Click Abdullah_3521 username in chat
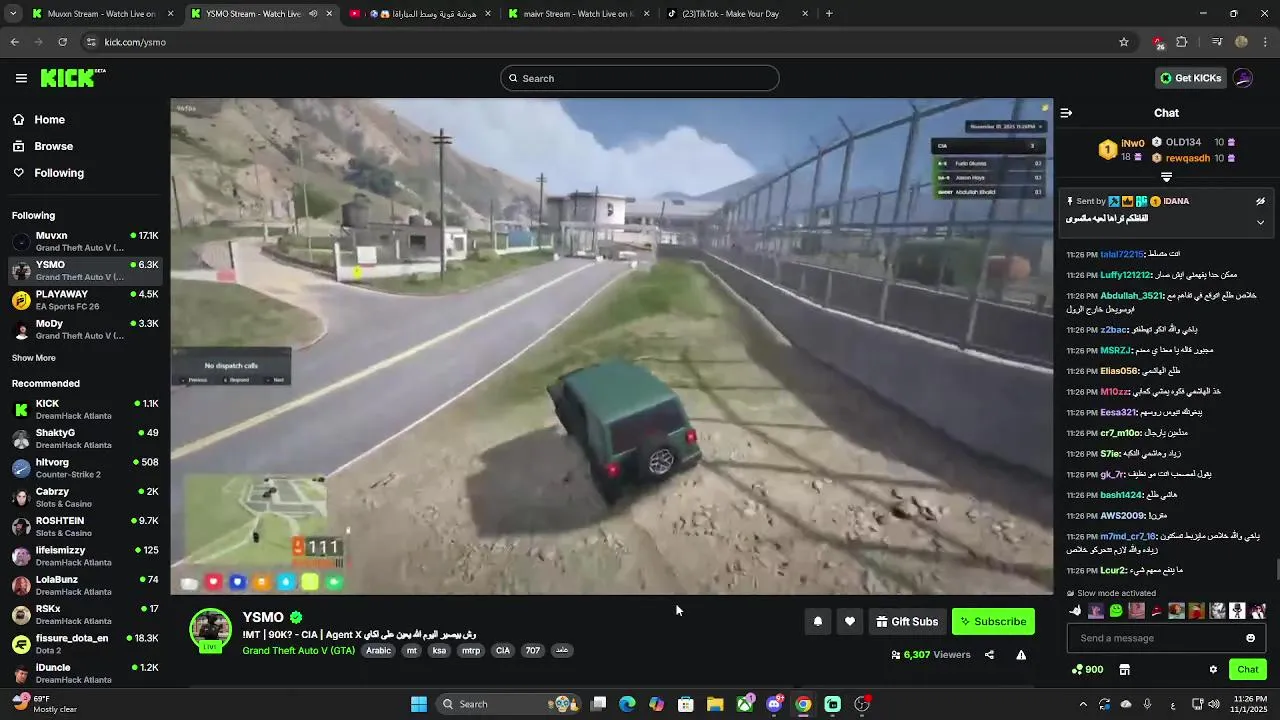1280x720 pixels. click(1131, 296)
